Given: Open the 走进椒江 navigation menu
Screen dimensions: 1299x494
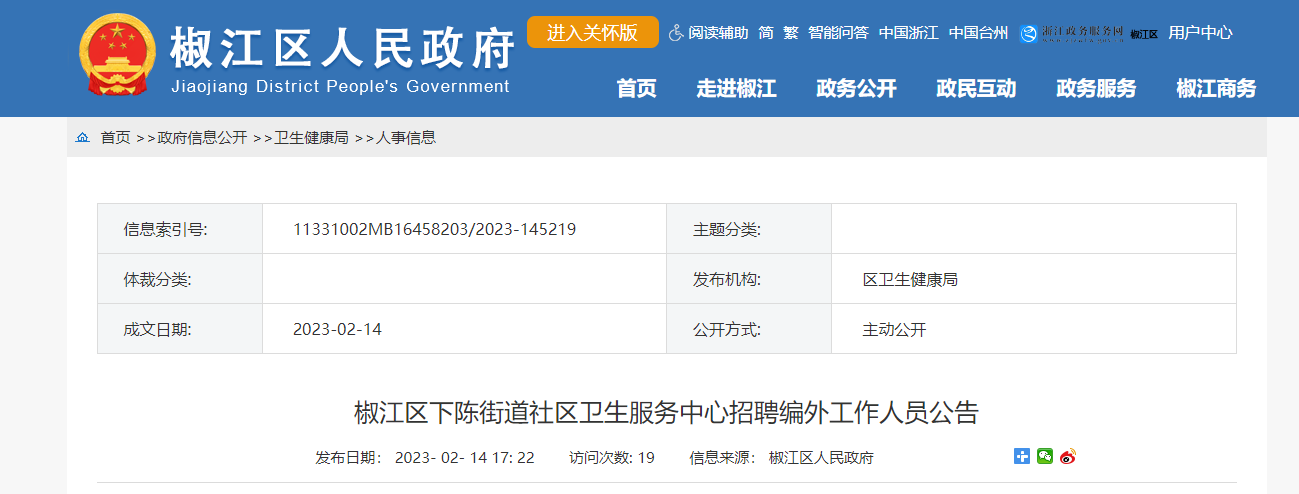Looking at the screenshot, I should [736, 88].
